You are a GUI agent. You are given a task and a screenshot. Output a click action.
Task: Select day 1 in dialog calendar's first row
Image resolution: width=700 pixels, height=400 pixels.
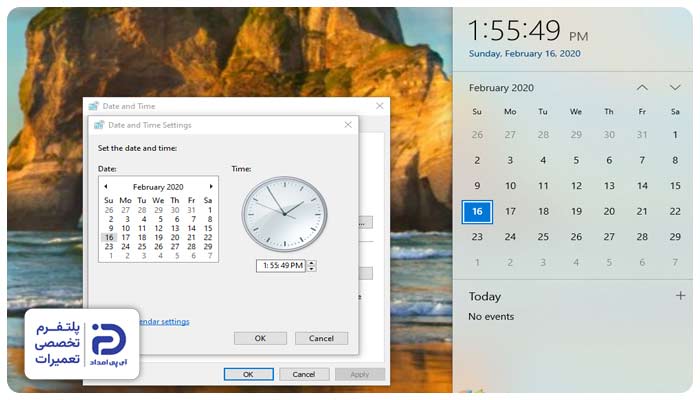(209, 210)
